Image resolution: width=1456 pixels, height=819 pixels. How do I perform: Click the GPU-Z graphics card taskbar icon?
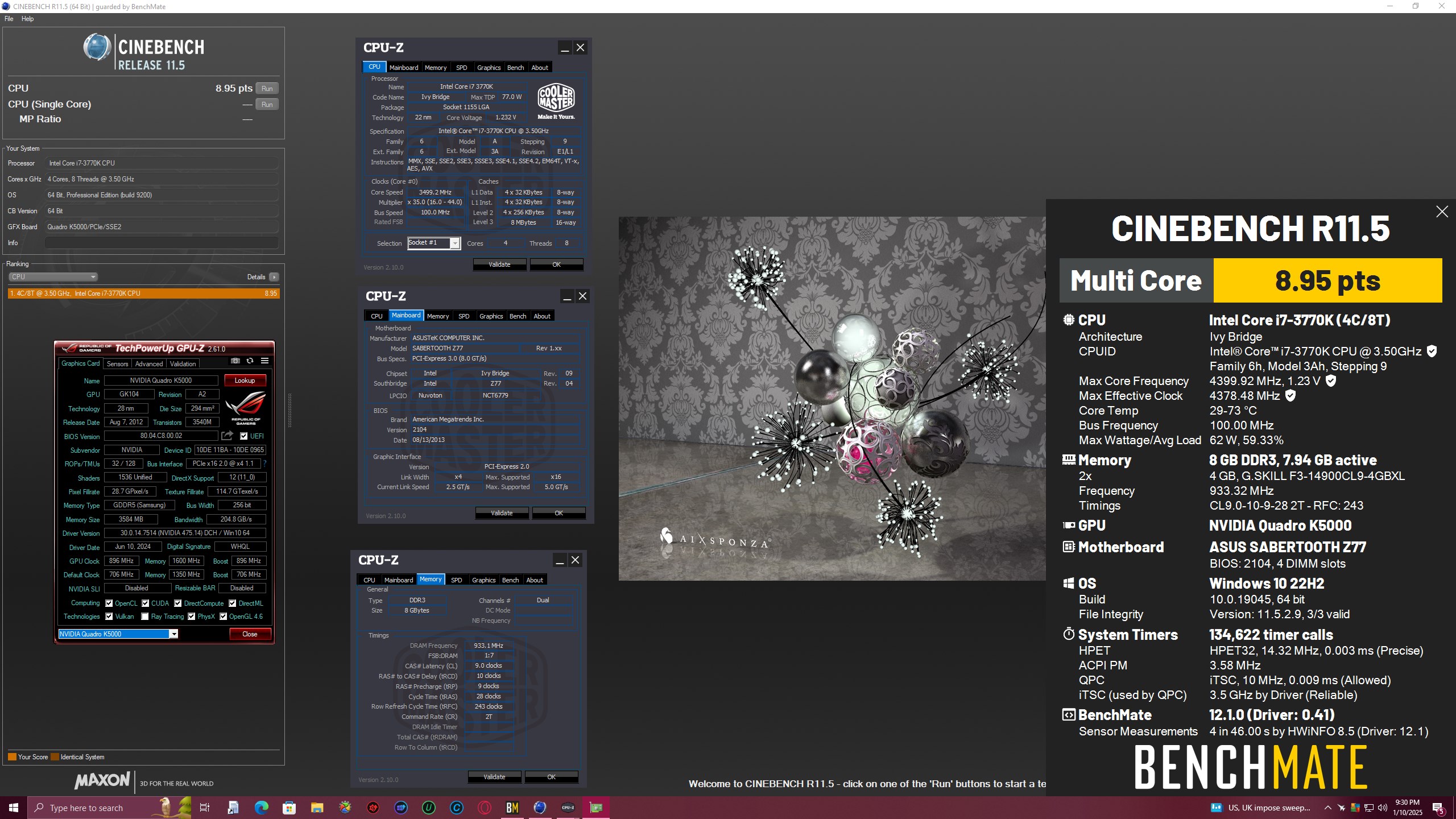pos(596,808)
